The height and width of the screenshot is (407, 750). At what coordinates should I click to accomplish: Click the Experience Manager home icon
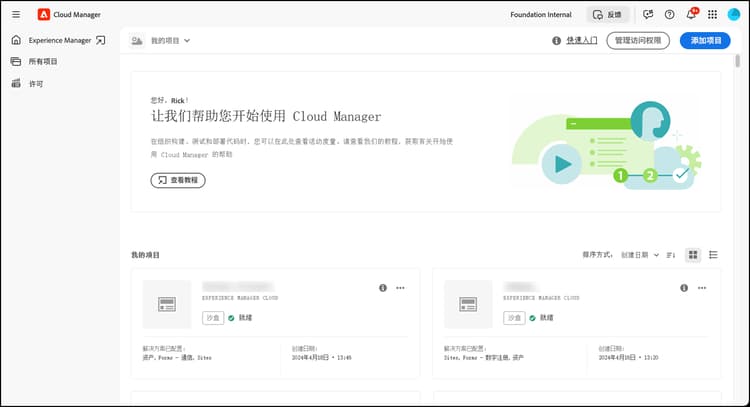point(16,40)
